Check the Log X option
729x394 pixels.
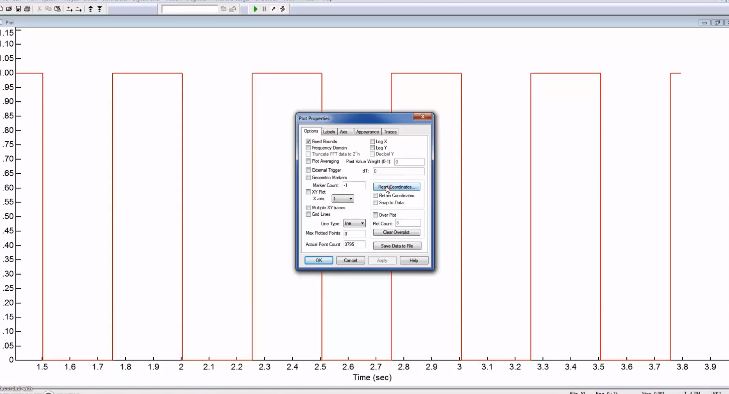pyautogui.click(x=372, y=141)
